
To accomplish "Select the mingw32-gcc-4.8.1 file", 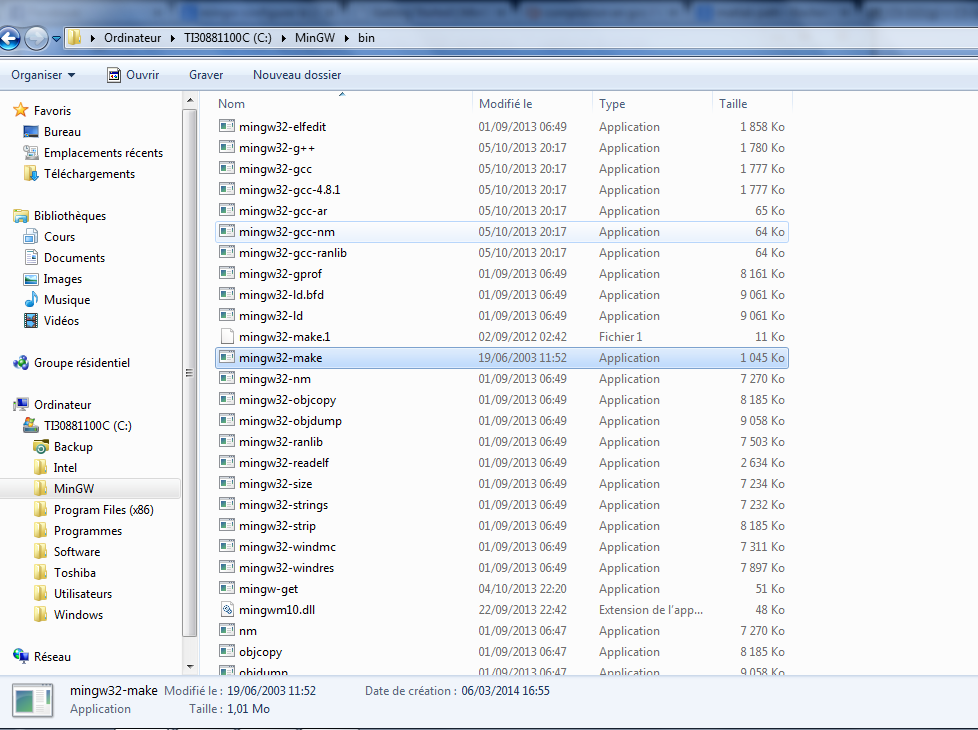I will [x=289, y=190].
